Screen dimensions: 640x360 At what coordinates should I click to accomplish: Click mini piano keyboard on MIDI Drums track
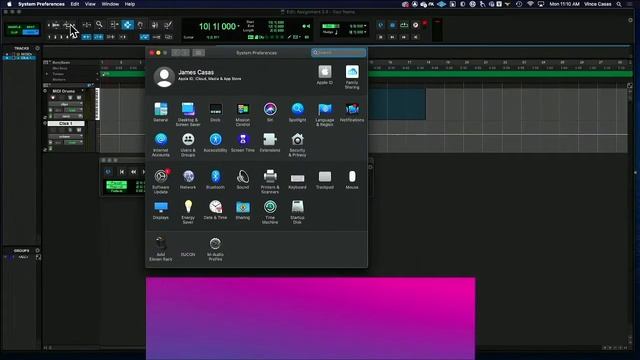tap(98, 104)
